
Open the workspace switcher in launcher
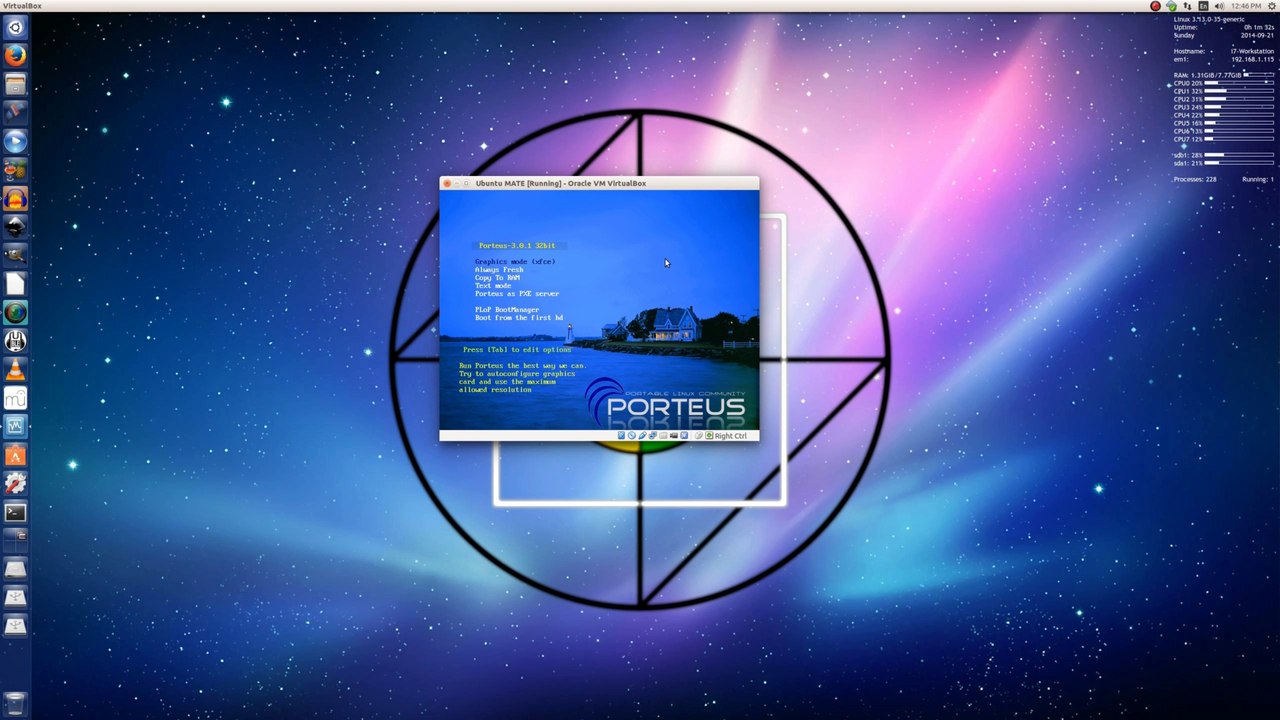click(15, 540)
